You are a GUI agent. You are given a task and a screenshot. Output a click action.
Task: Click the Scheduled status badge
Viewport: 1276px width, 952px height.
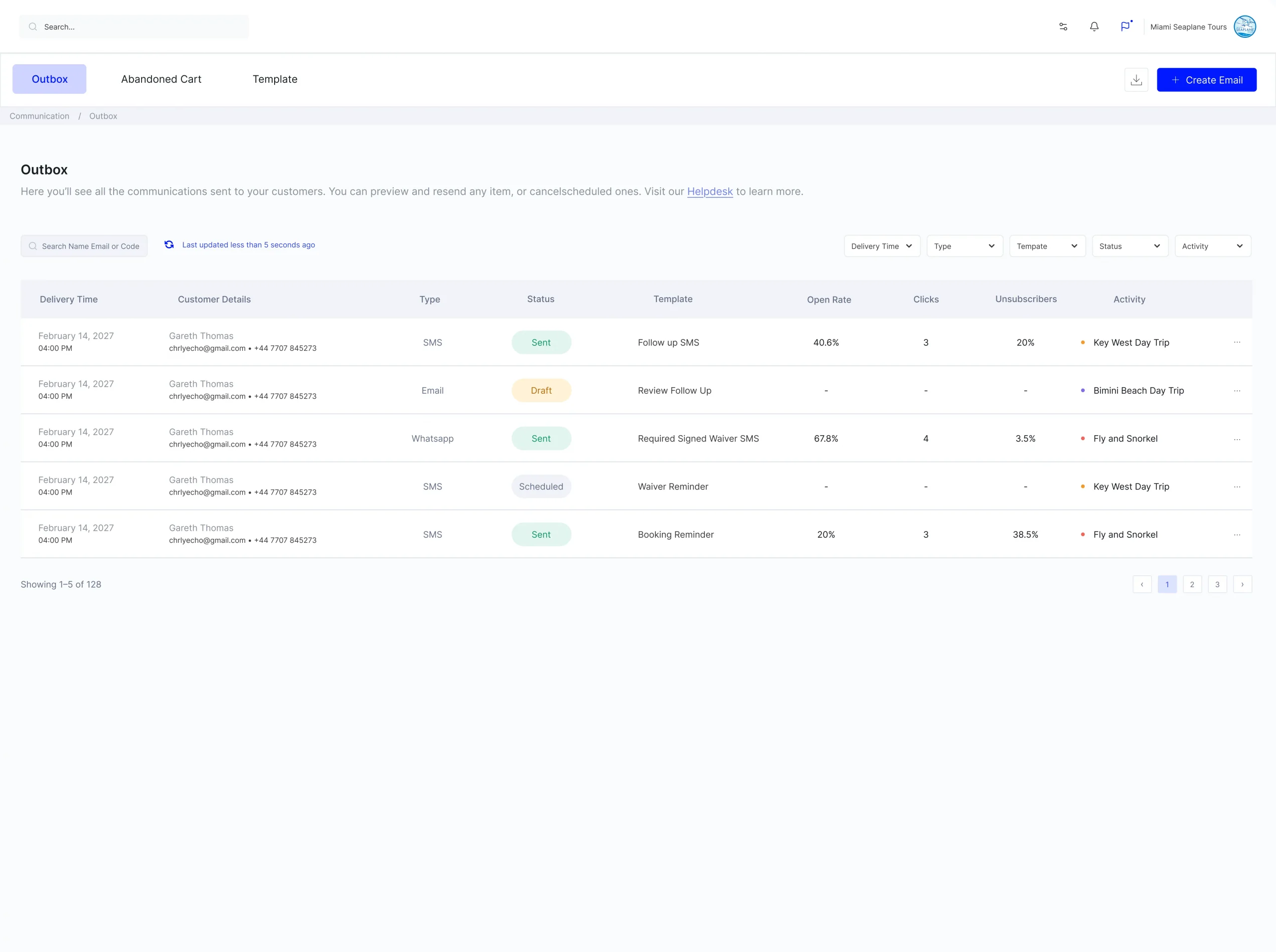pos(541,486)
